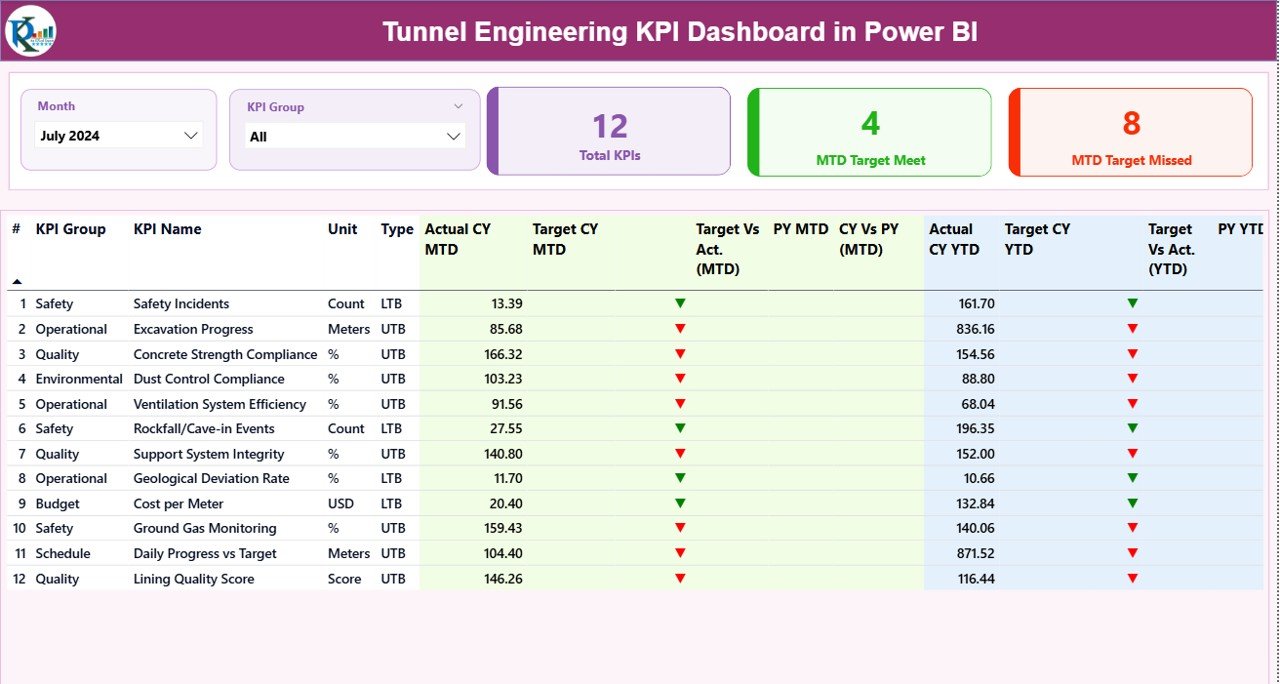
Task: Click the ascending sort arrow under the # column
Action: [17, 283]
